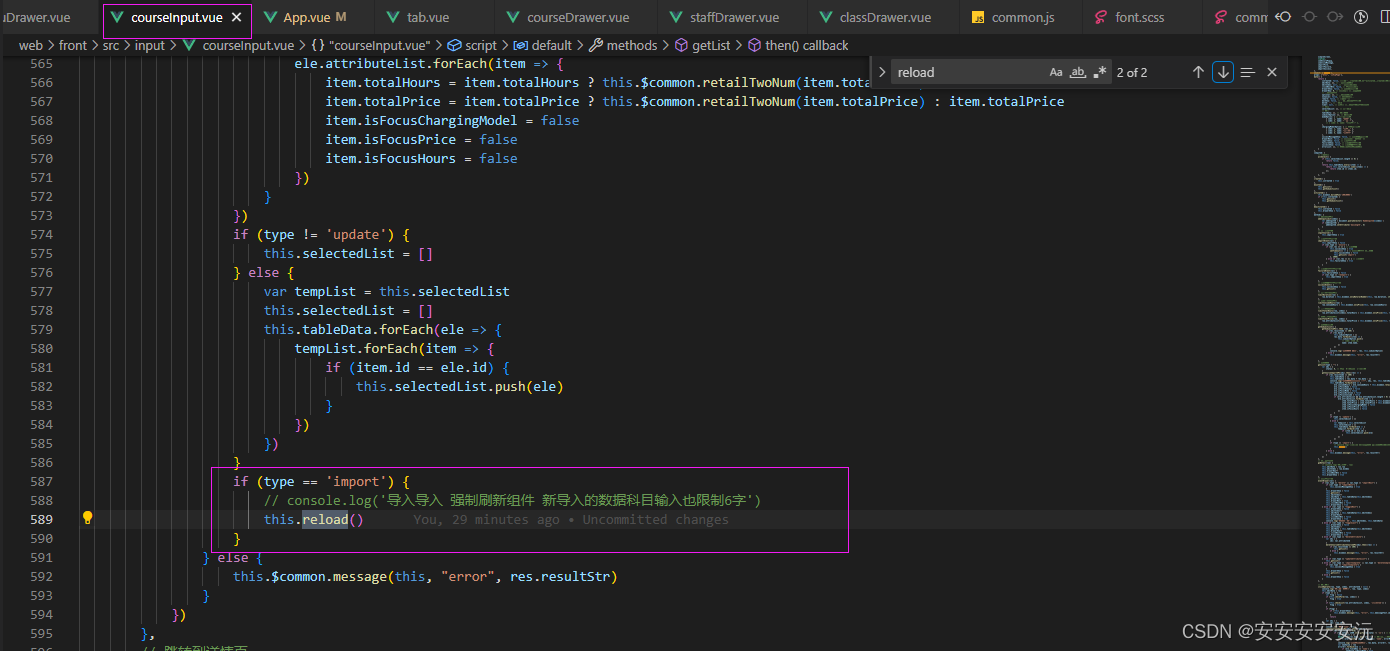Viewport: 1390px width, 651px height.
Task: Toggle Find in Selection in the find widget
Action: tap(1247, 72)
